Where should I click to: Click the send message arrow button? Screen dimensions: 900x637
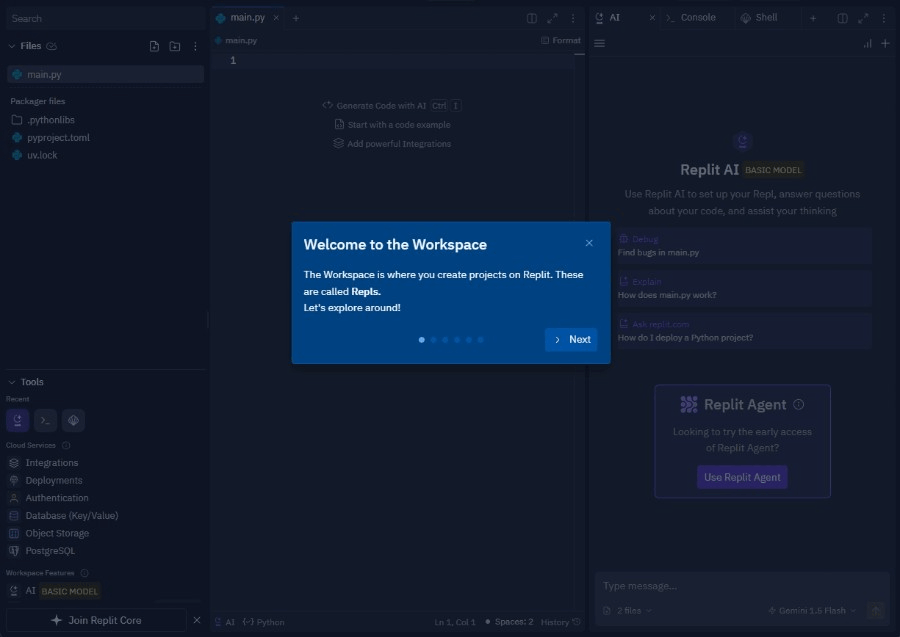click(876, 611)
